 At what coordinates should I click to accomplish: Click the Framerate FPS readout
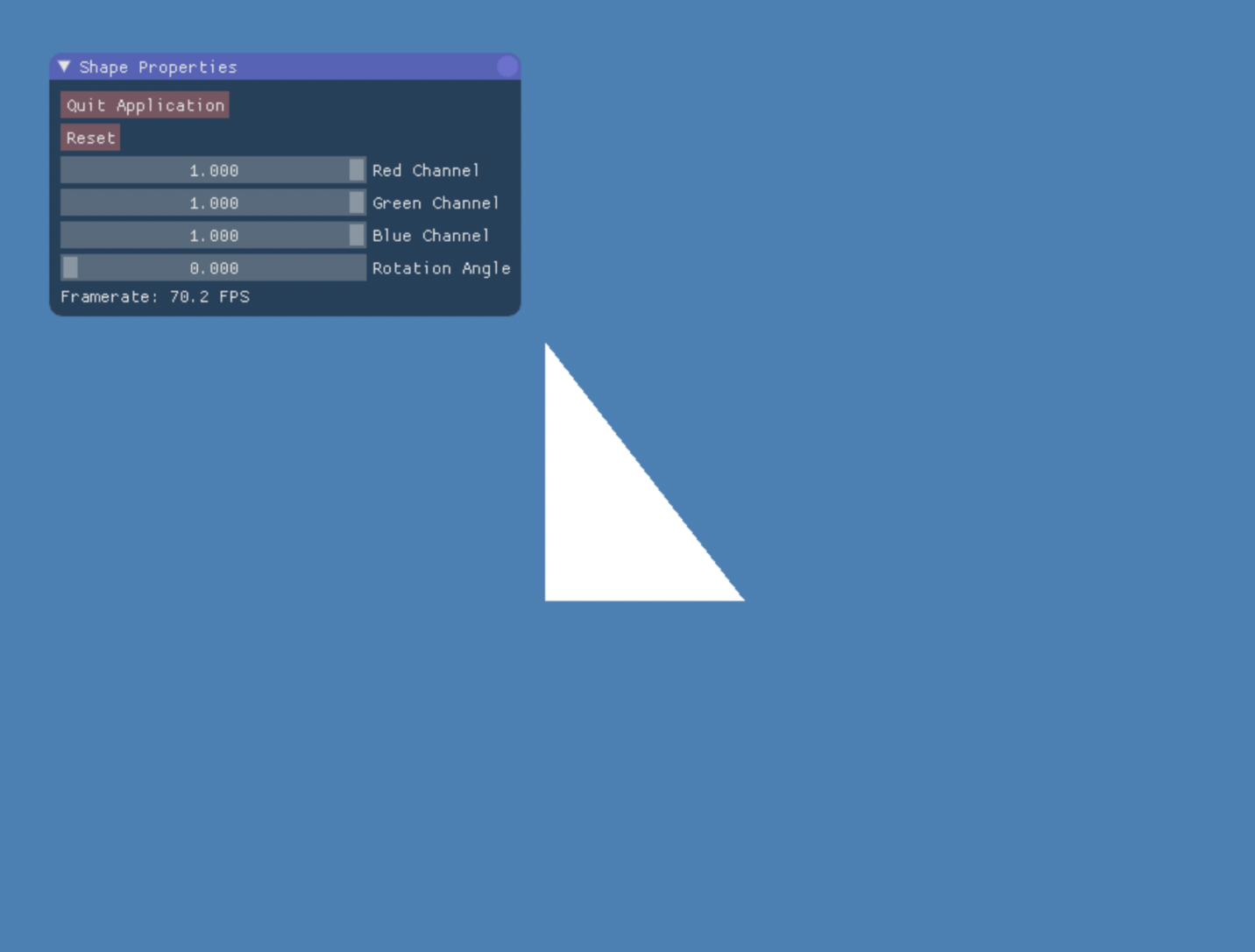click(155, 296)
